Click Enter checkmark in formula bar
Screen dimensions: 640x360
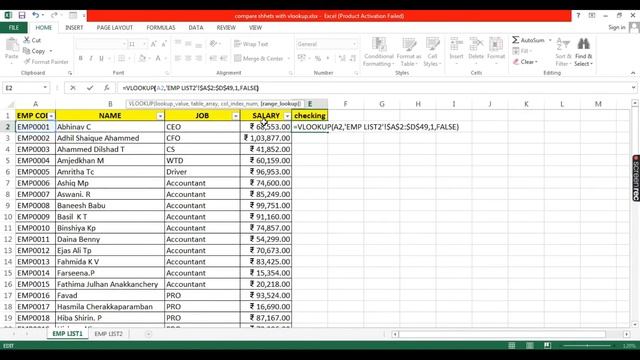tap(90, 88)
